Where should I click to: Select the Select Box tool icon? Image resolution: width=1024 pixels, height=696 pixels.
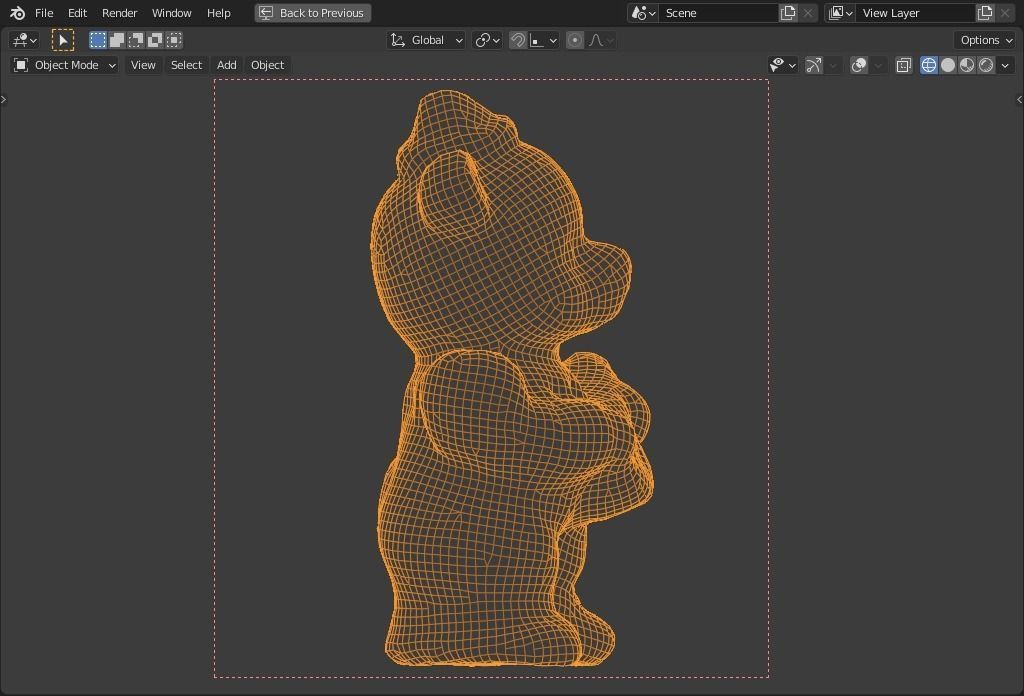63,40
